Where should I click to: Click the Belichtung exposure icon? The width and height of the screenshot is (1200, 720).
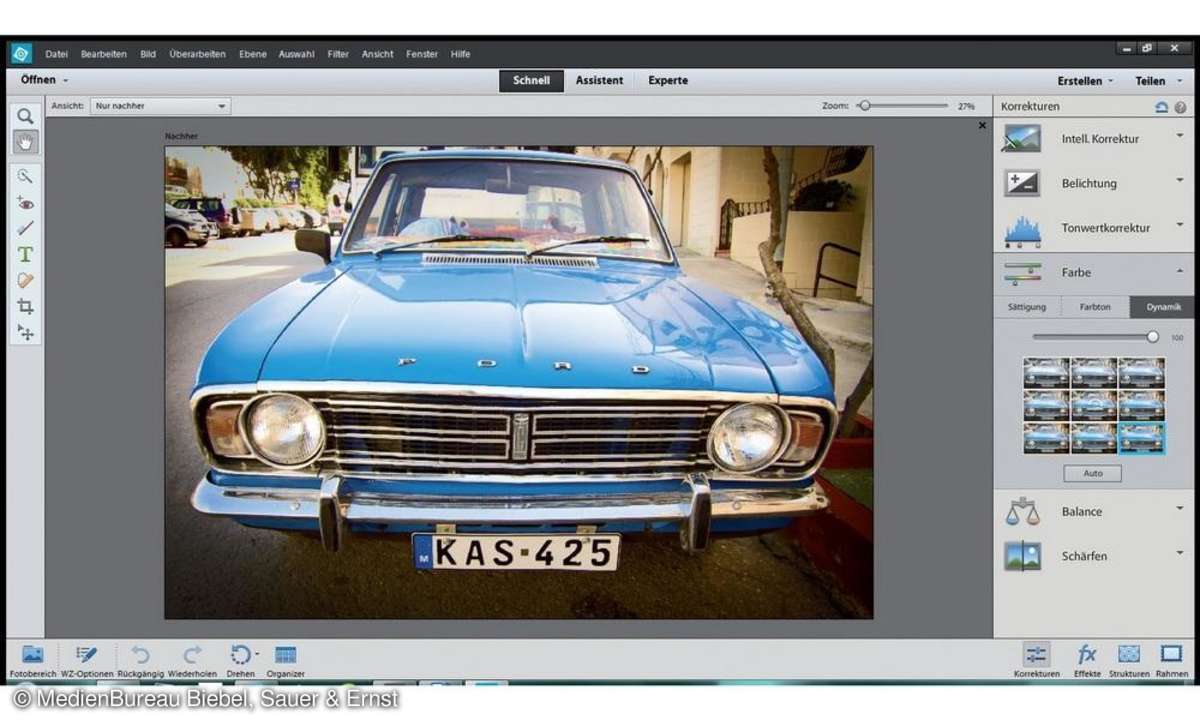click(x=1022, y=183)
